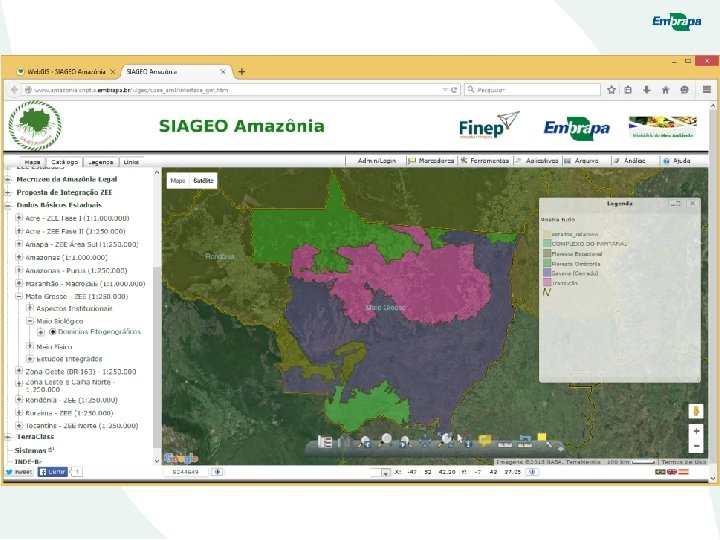Open browser downloads arrow icon
Image resolution: width=720 pixels, height=540 pixels.
[647, 90]
